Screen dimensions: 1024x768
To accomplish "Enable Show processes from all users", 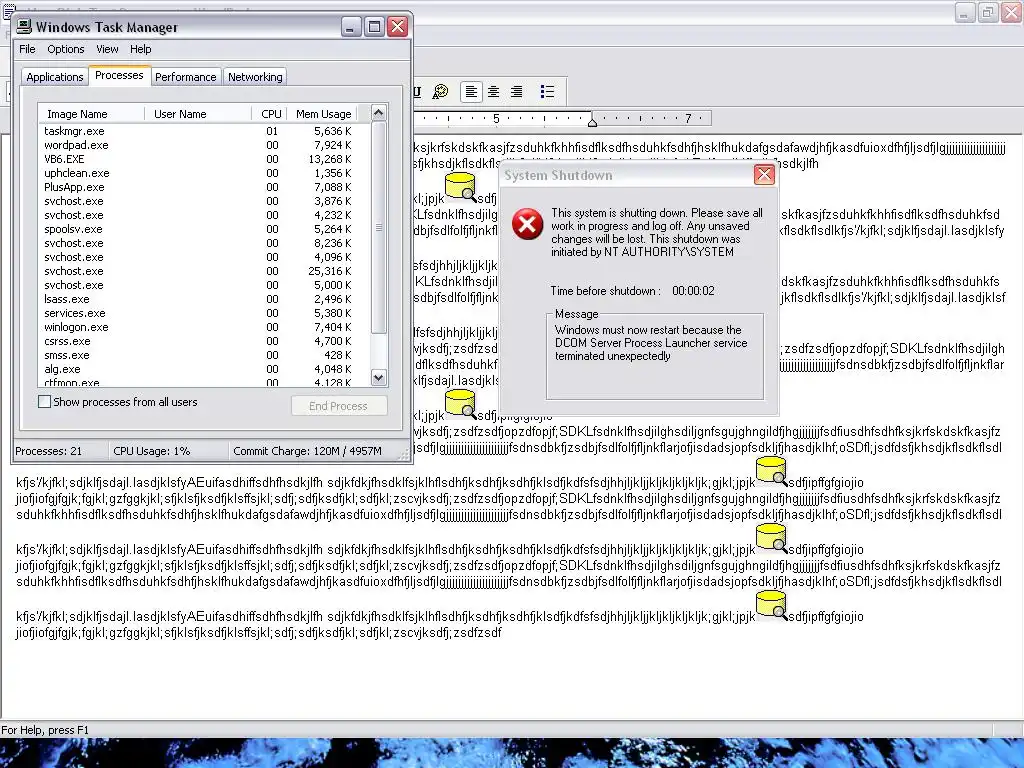I will click(44, 402).
